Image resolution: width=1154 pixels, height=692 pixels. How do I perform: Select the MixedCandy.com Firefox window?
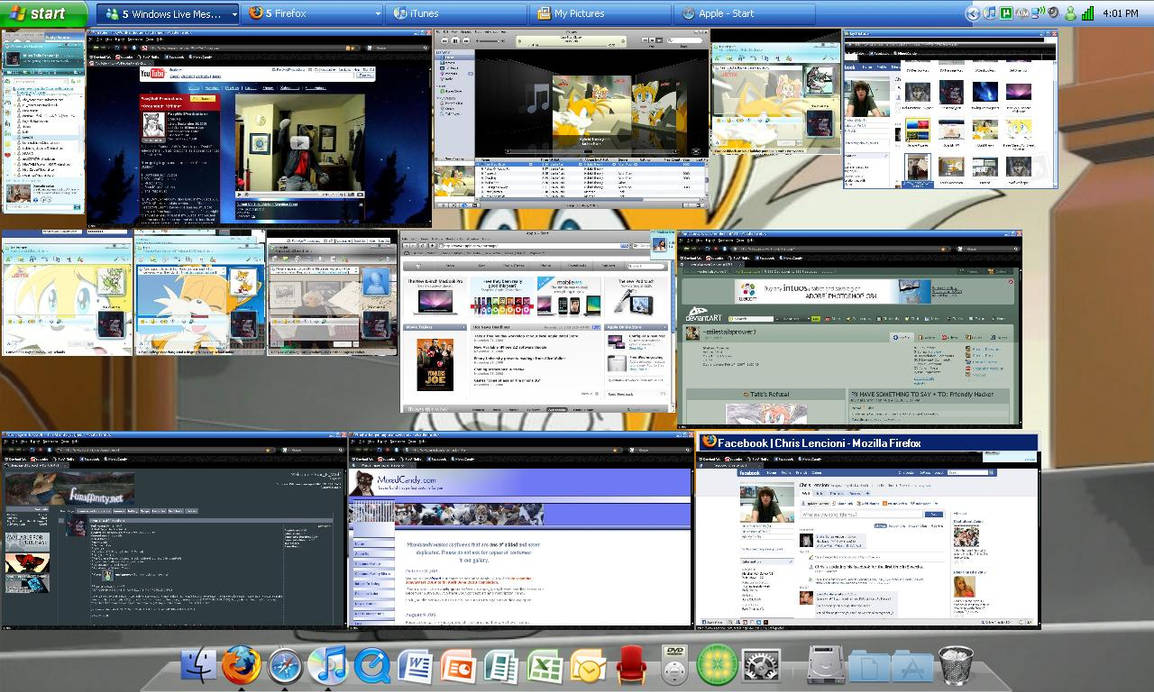tap(520, 530)
